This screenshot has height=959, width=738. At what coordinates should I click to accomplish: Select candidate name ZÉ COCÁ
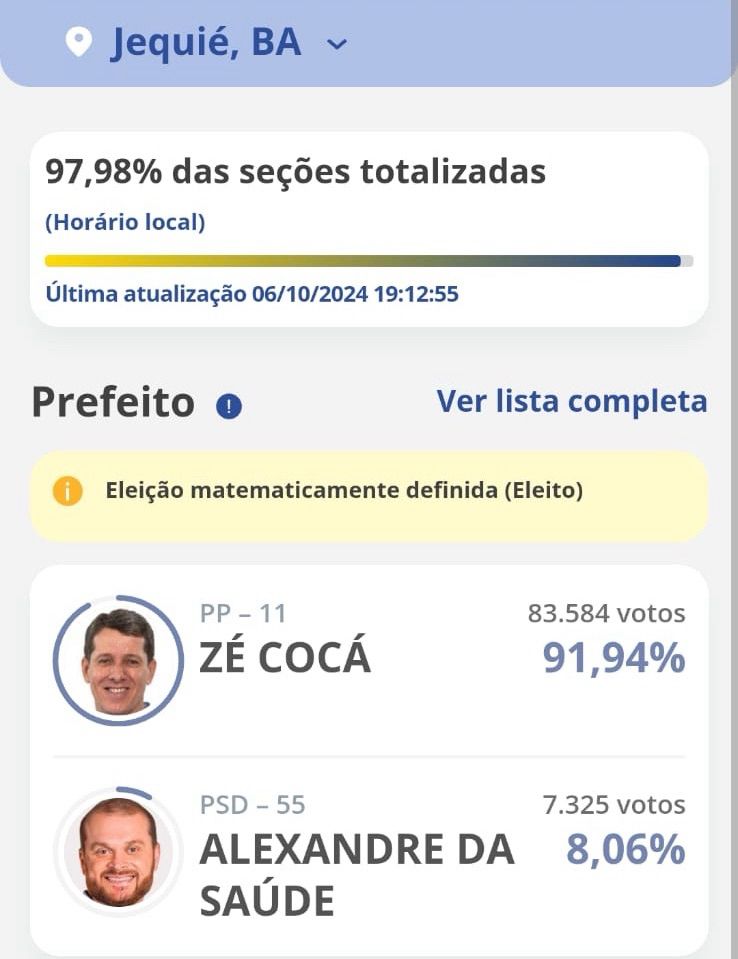tap(285, 658)
